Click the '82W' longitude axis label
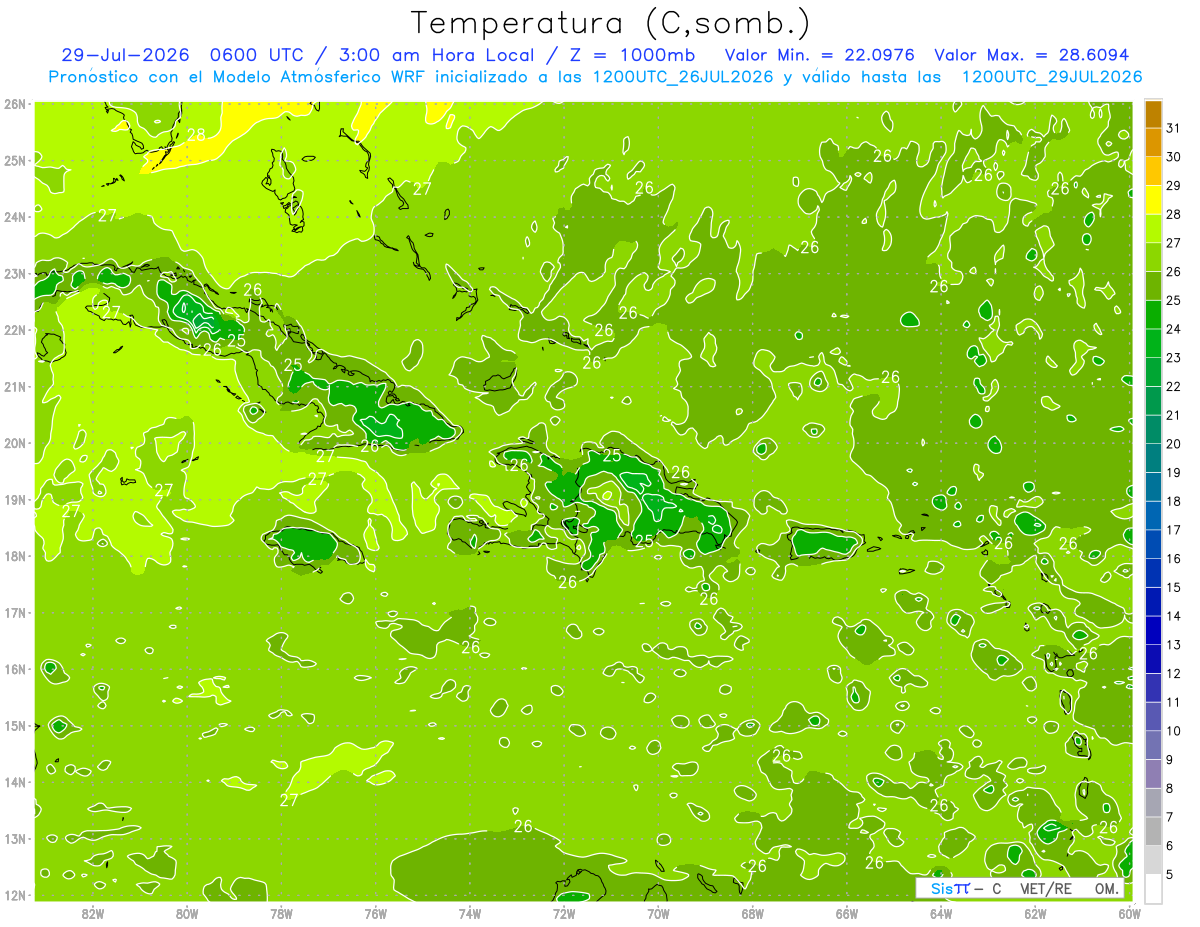This screenshot has height=927, width=1200. click(93, 913)
